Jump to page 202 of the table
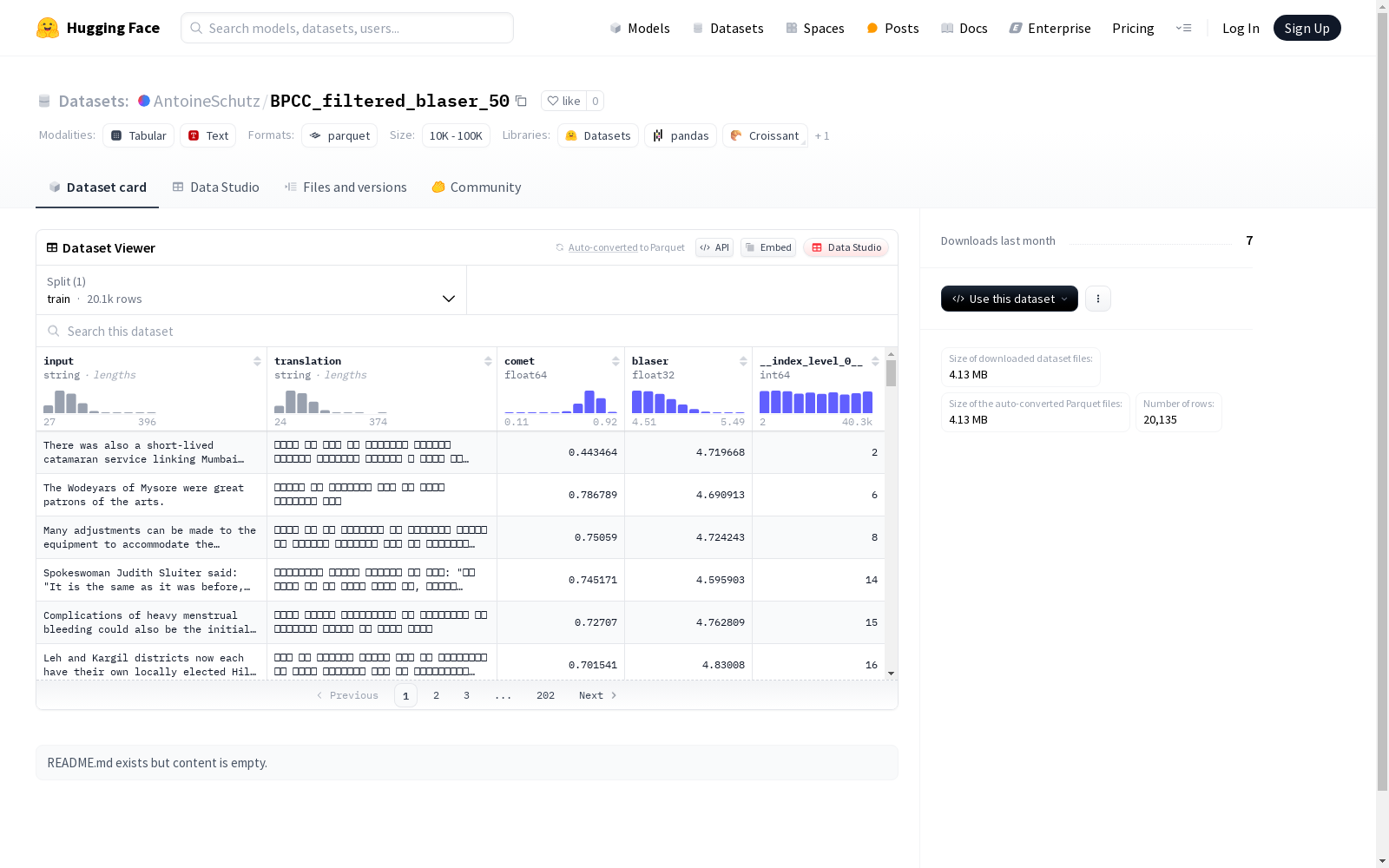1389x868 pixels. [545, 695]
